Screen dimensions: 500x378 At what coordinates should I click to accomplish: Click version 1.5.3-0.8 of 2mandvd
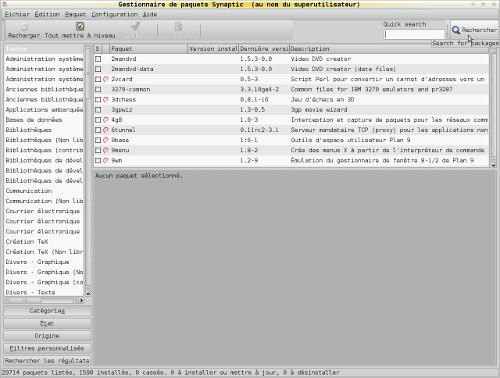click(x=256, y=59)
